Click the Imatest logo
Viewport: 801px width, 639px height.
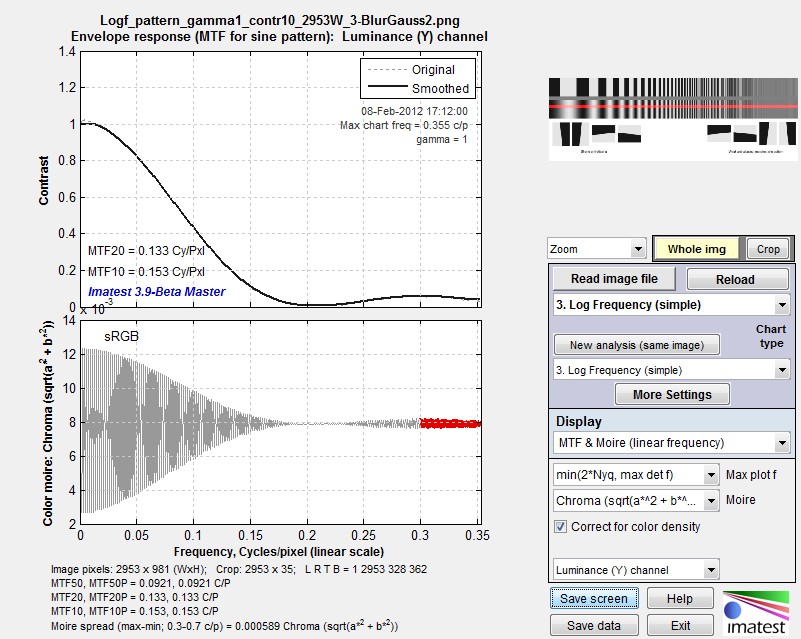tap(756, 612)
